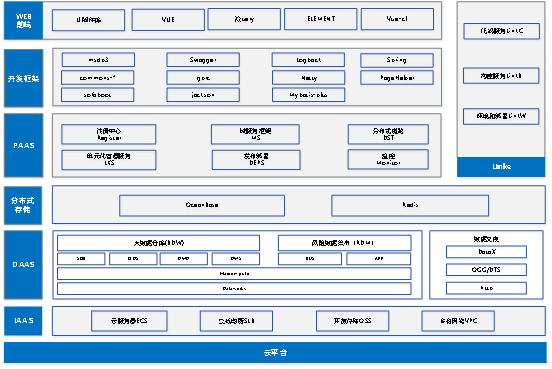Click the Mybatis-plus framework box
Screen dimensions: 552x369
[x=308, y=95]
